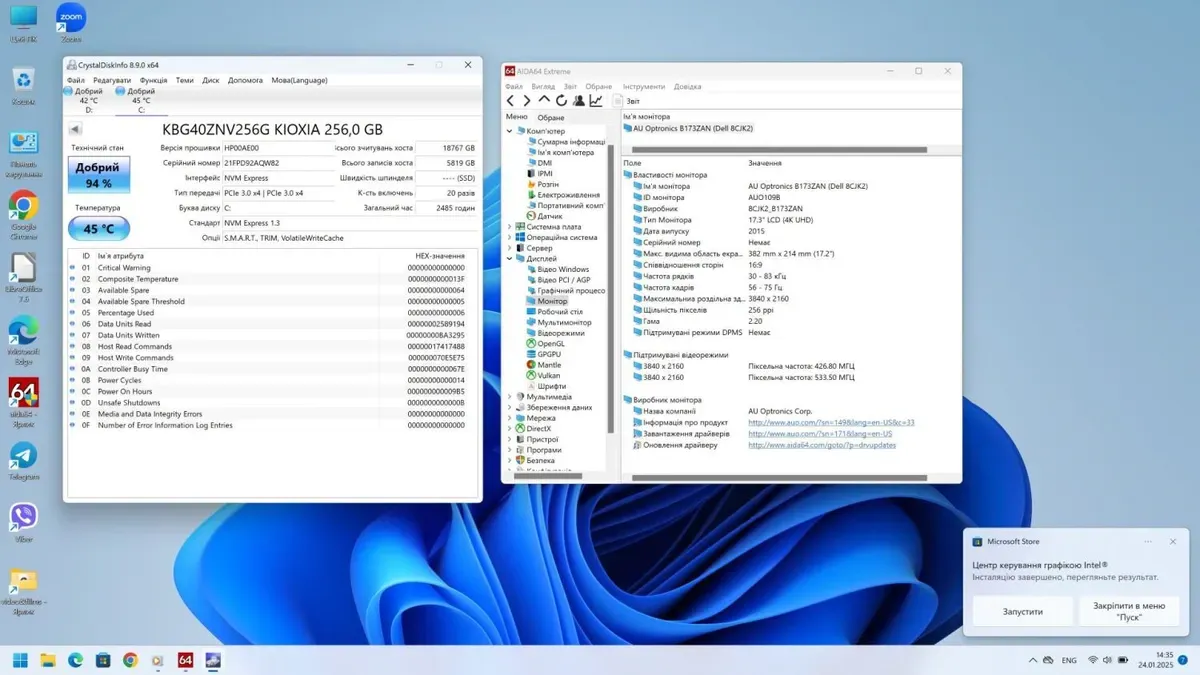
Task: Click the AIDA64 user toolbar icon
Action: click(578, 101)
